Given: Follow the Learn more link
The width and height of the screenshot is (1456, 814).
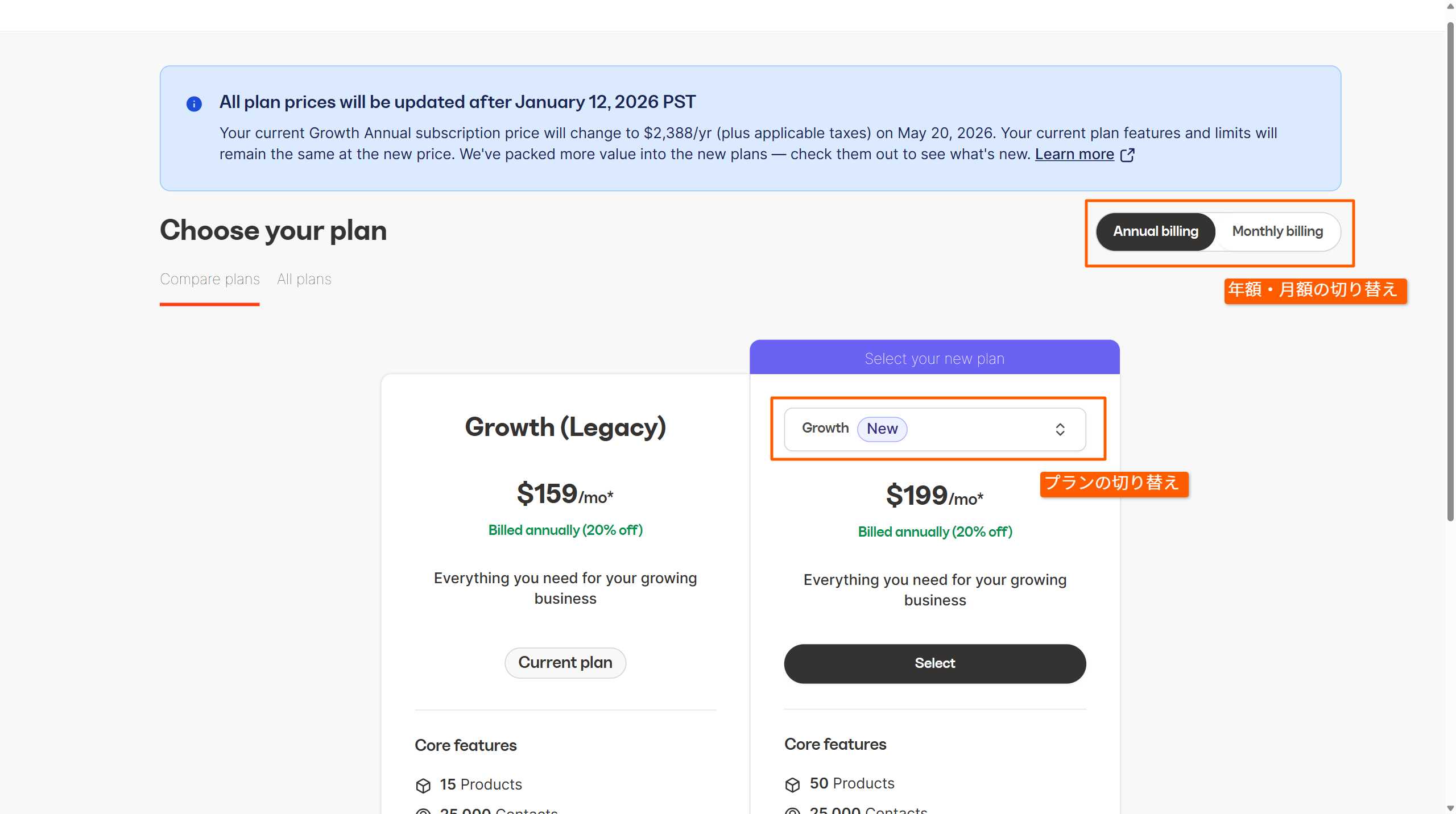Looking at the screenshot, I should tap(1074, 155).
